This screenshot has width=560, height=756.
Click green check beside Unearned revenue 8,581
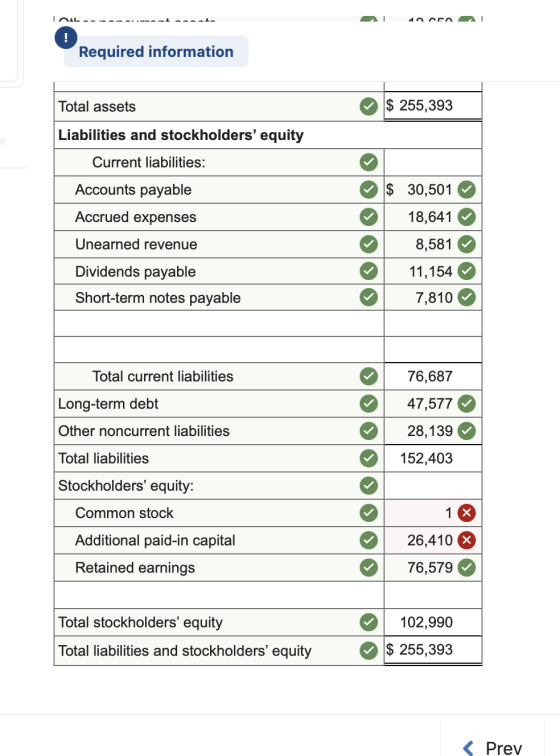466,244
